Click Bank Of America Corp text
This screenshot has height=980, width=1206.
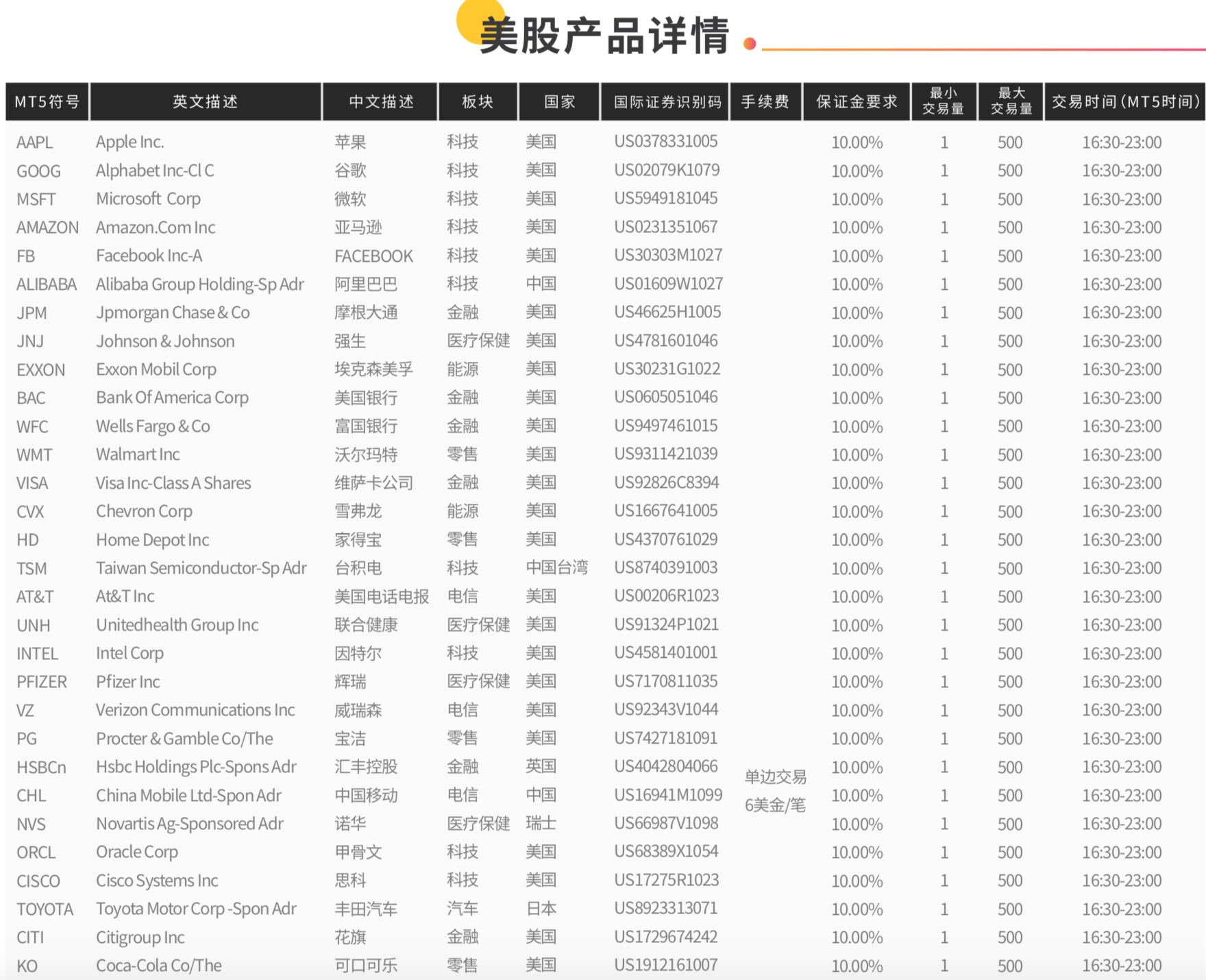172,397
